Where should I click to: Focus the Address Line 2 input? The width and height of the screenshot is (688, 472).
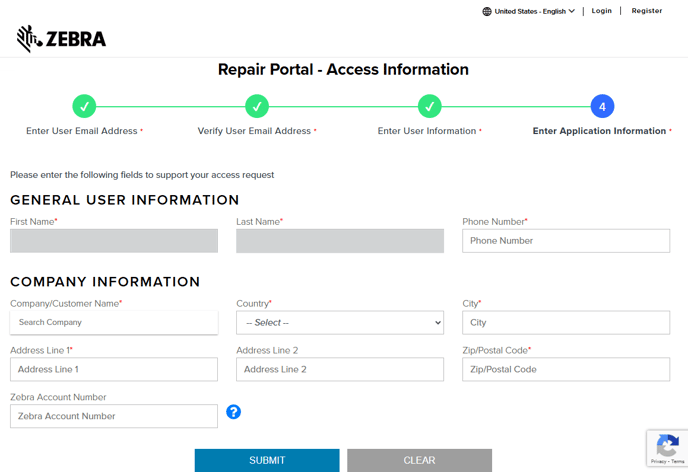pyautogui.click(x=340, y=369)
